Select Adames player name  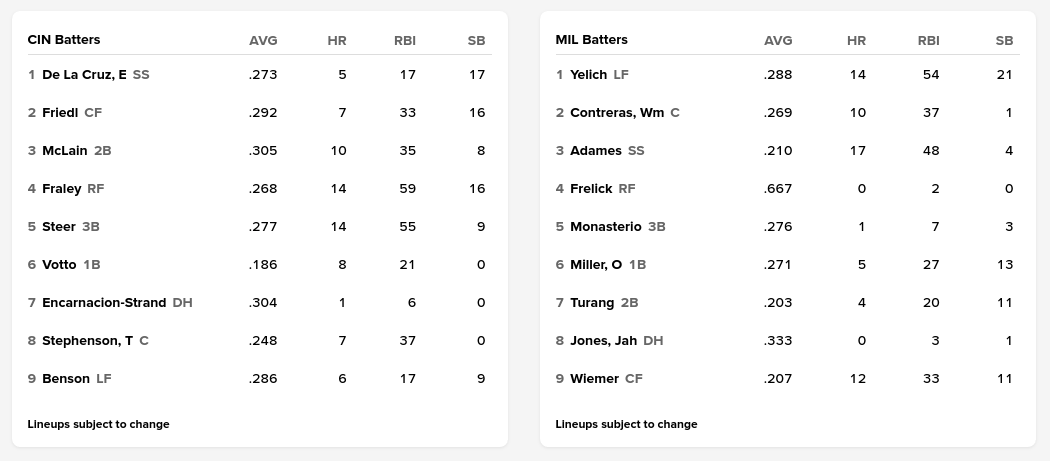coord(595,151)
